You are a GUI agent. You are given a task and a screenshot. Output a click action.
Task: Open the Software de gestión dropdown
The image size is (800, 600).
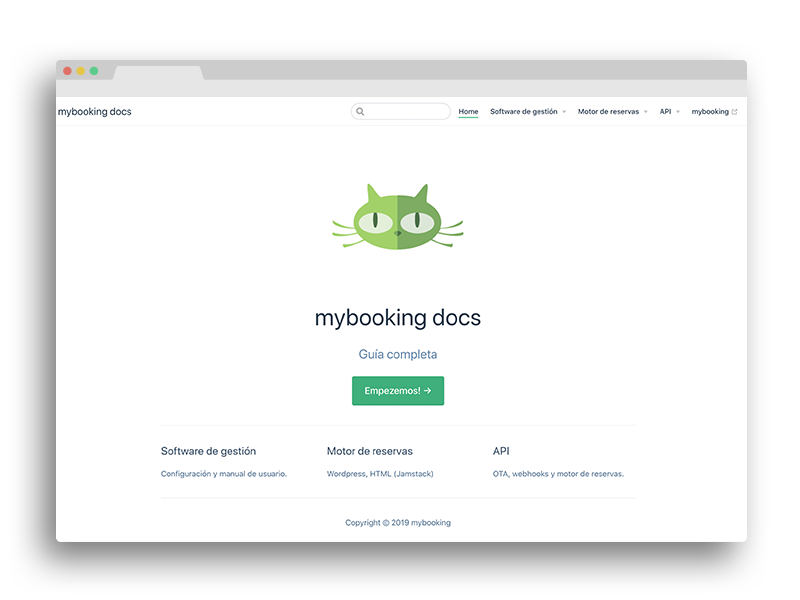point(522,111)
